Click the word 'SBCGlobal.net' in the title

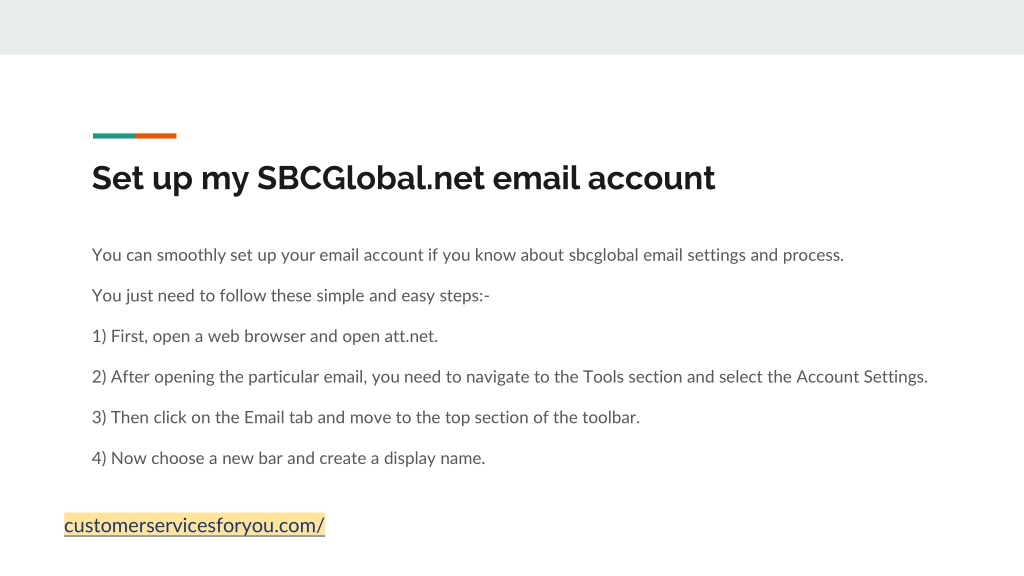point(370,178)
